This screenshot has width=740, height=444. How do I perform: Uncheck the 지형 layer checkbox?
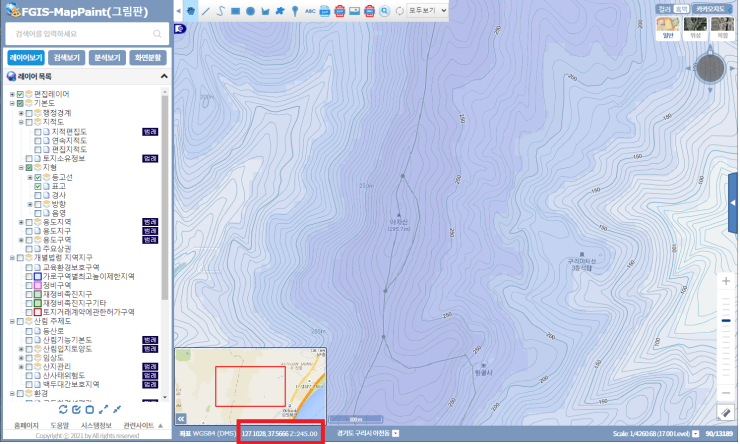pos(29,168)
